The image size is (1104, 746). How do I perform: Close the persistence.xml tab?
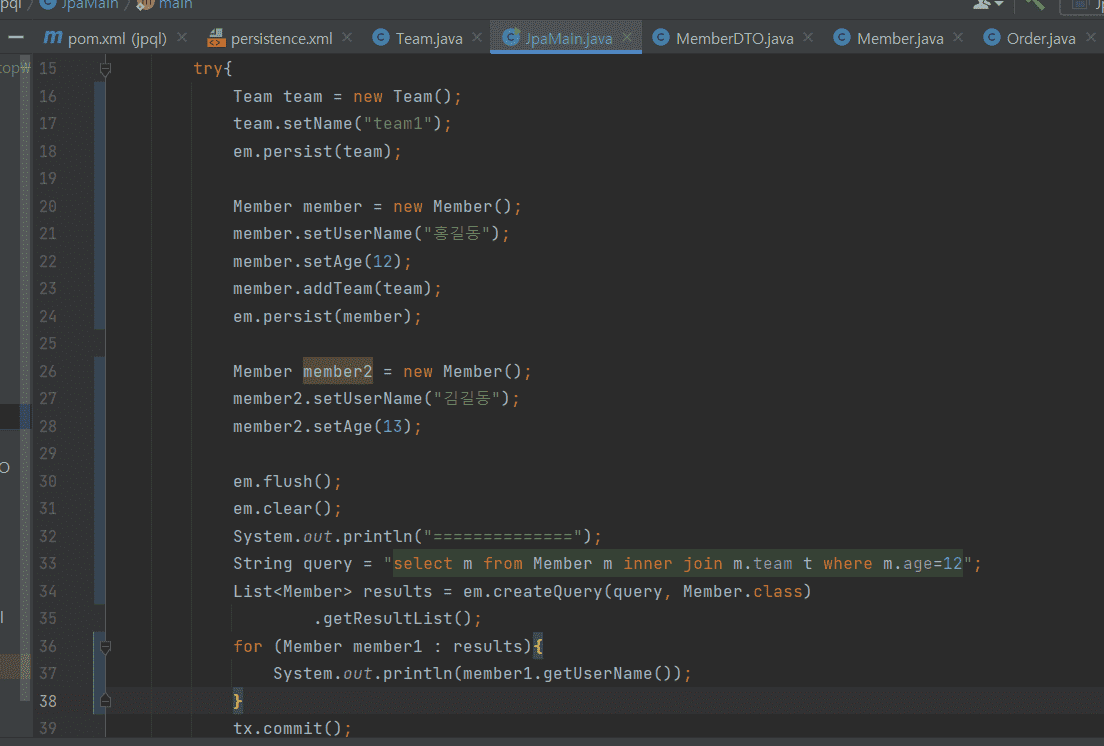347,37
